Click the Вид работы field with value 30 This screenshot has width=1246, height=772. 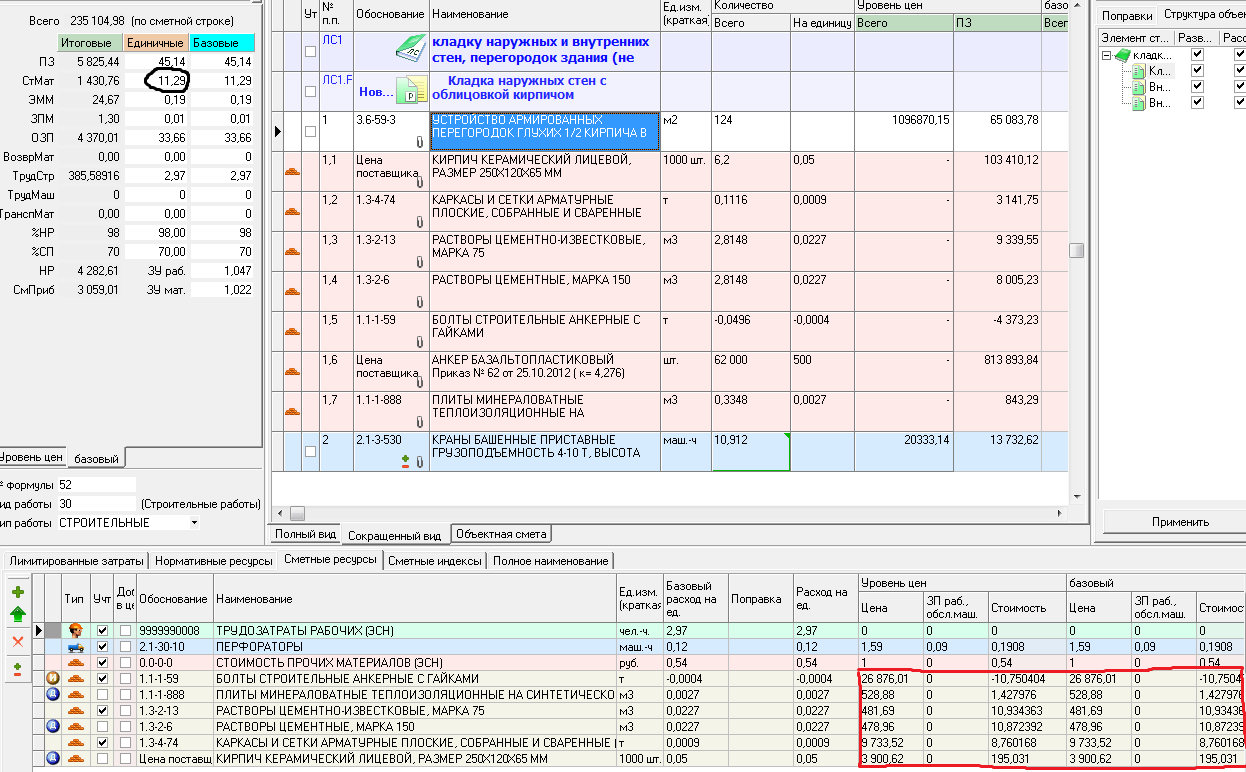97,504
